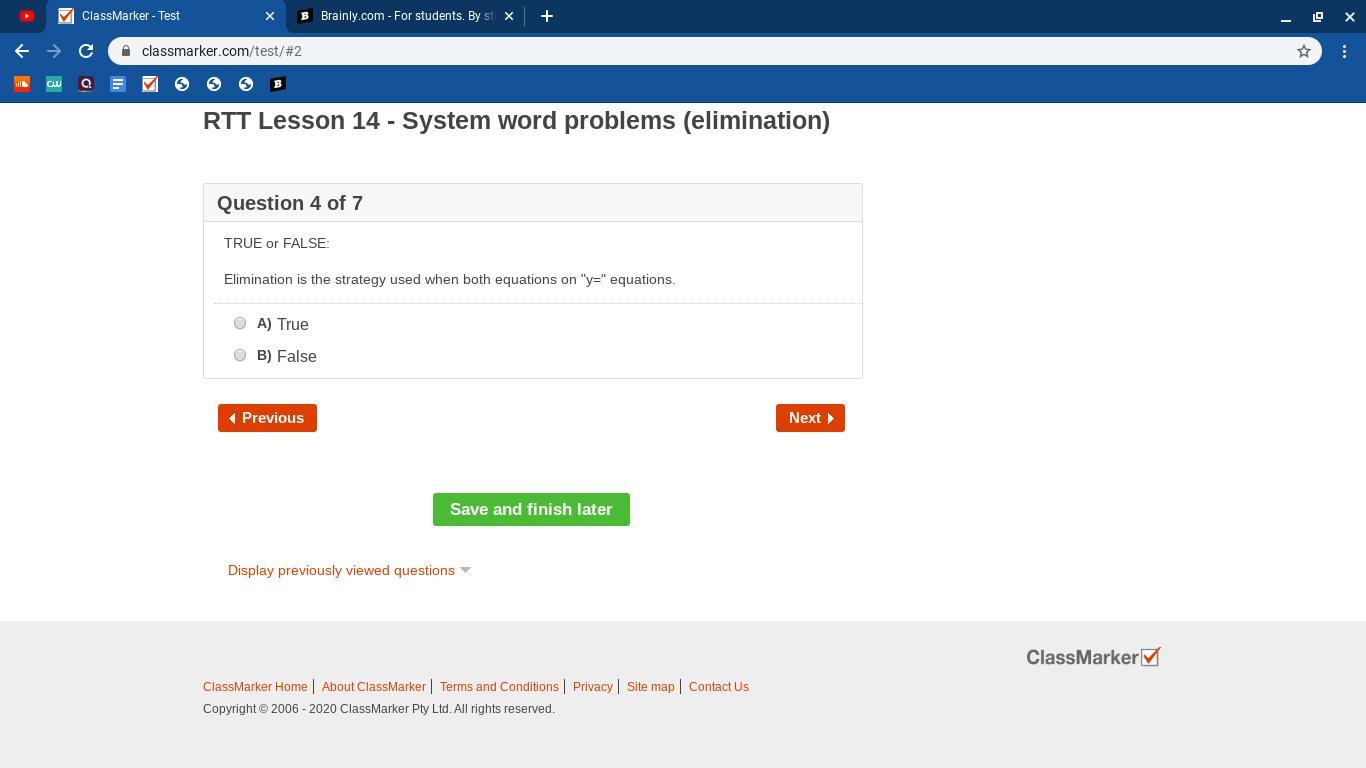
Task: Click the 'Elimination is the strategy' question text
Action: (450, 279)
